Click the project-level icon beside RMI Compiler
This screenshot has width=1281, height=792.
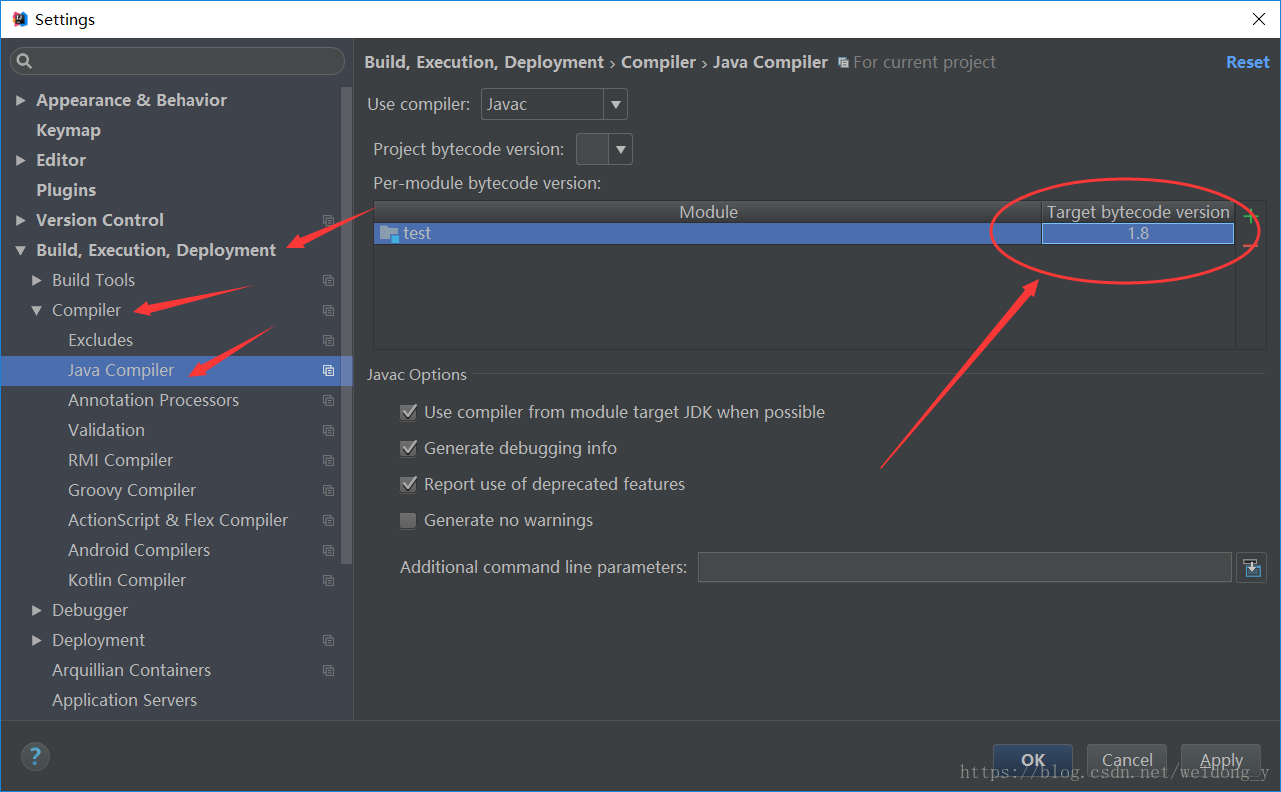coord(328,460)
